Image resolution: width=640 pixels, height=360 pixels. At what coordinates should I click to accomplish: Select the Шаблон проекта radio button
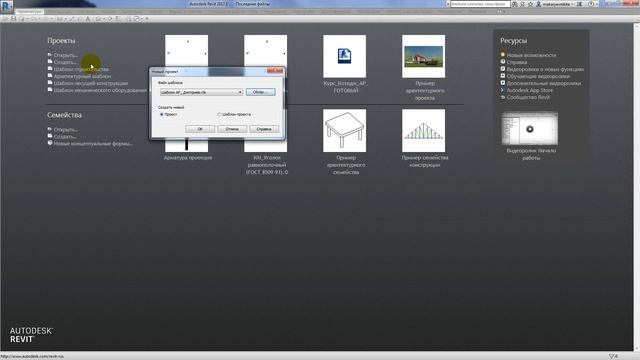pyautogui.click(x=220, y=115)
